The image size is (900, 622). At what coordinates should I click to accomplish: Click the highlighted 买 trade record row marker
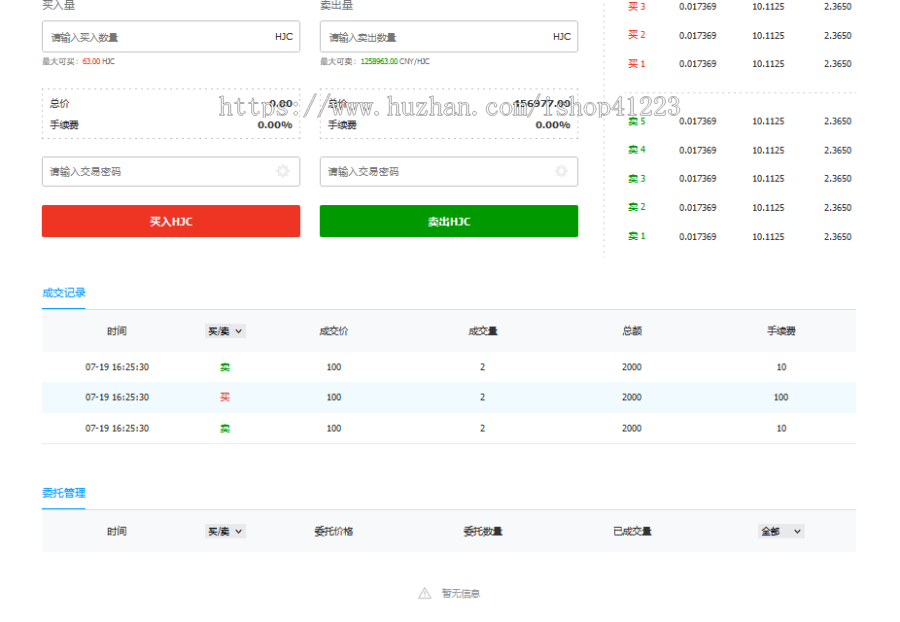(225, 397)
